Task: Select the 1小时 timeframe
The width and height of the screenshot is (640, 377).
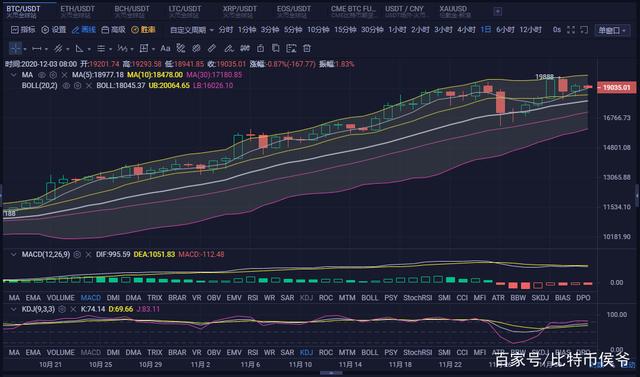Action: pos(397,30)
